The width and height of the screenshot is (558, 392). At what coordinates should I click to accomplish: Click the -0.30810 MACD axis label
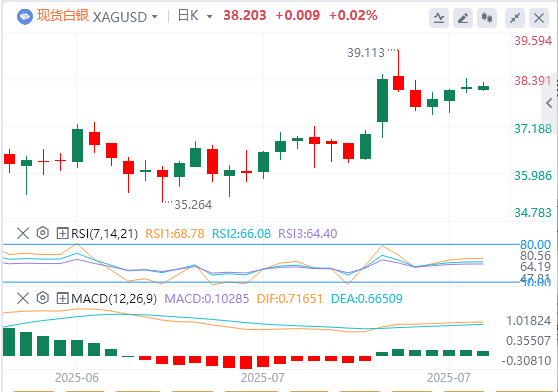pyautogui.click(x=526, y=361)
